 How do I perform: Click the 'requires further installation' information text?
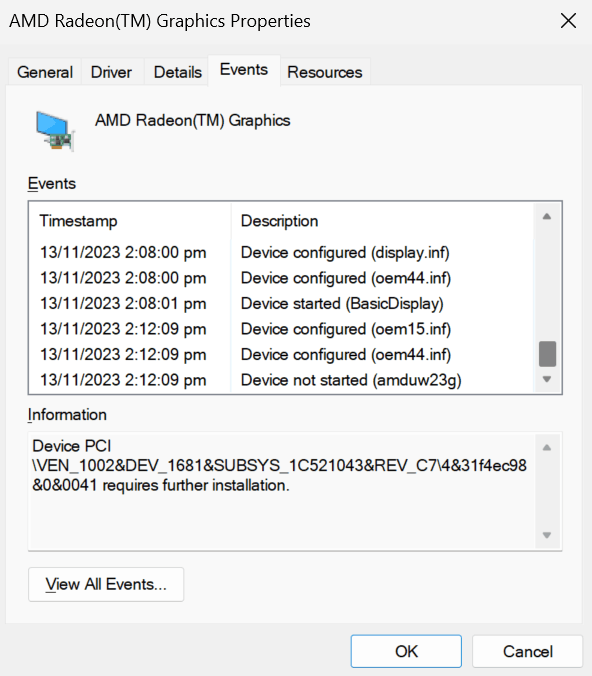pos(196,485)
